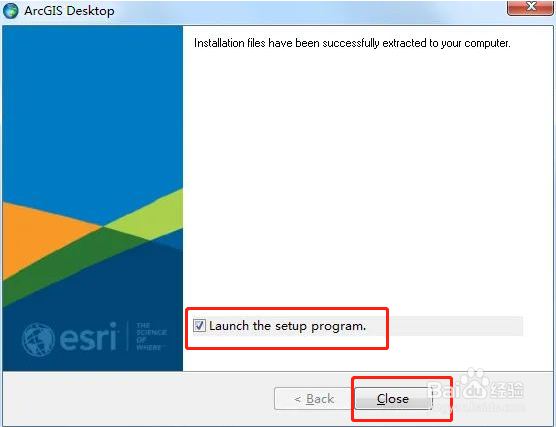This screenshot has height=427, width=556.
Task: Uncheck the Launch the setup program checkbox
Action: coord(199,325)
